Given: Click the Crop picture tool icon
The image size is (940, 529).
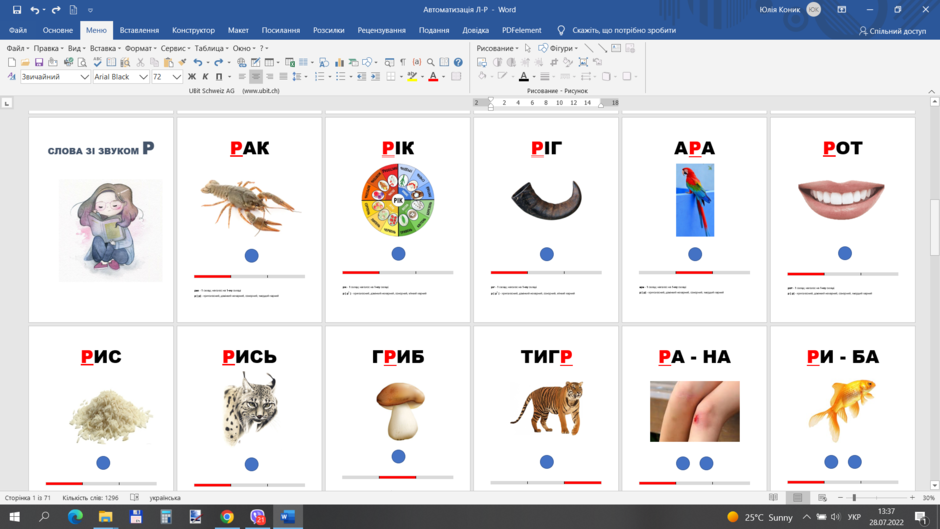Looking at the screenshot, I should (553, 62).
